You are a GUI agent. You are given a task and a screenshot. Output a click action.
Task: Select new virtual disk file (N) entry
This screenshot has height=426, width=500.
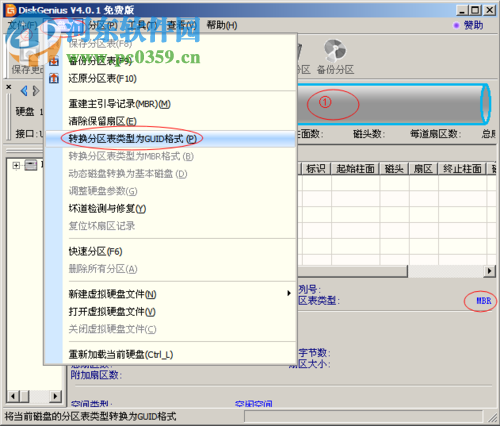click(x=170, y=294)
